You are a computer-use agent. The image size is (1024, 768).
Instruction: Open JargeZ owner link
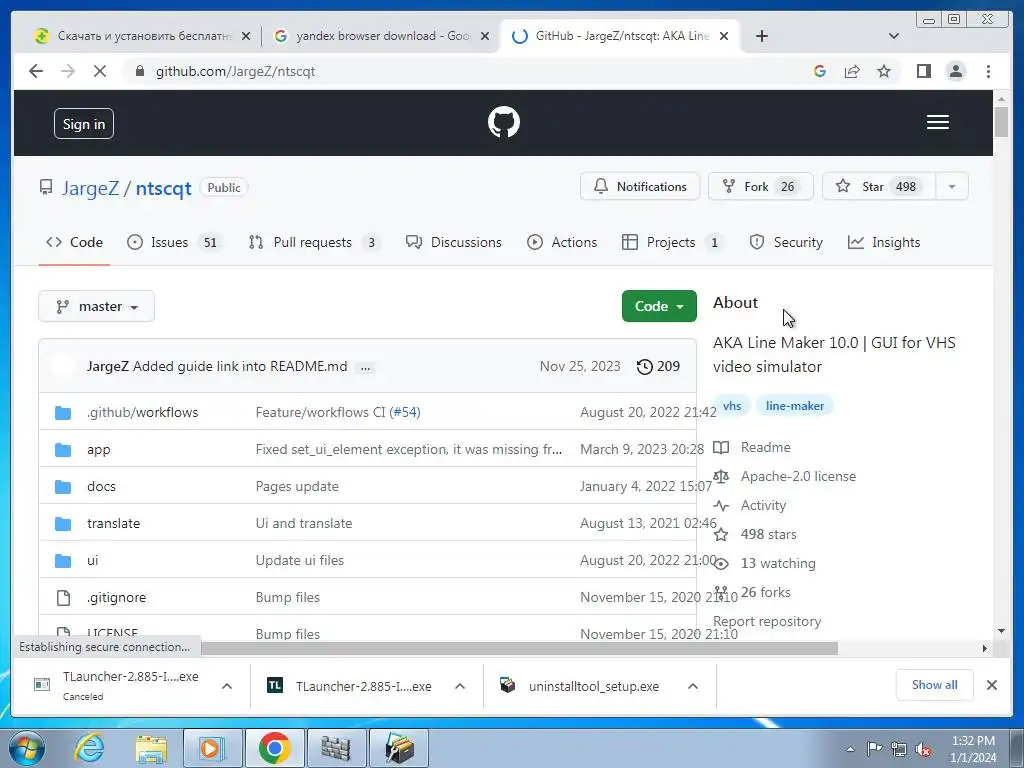click(90, 188)
